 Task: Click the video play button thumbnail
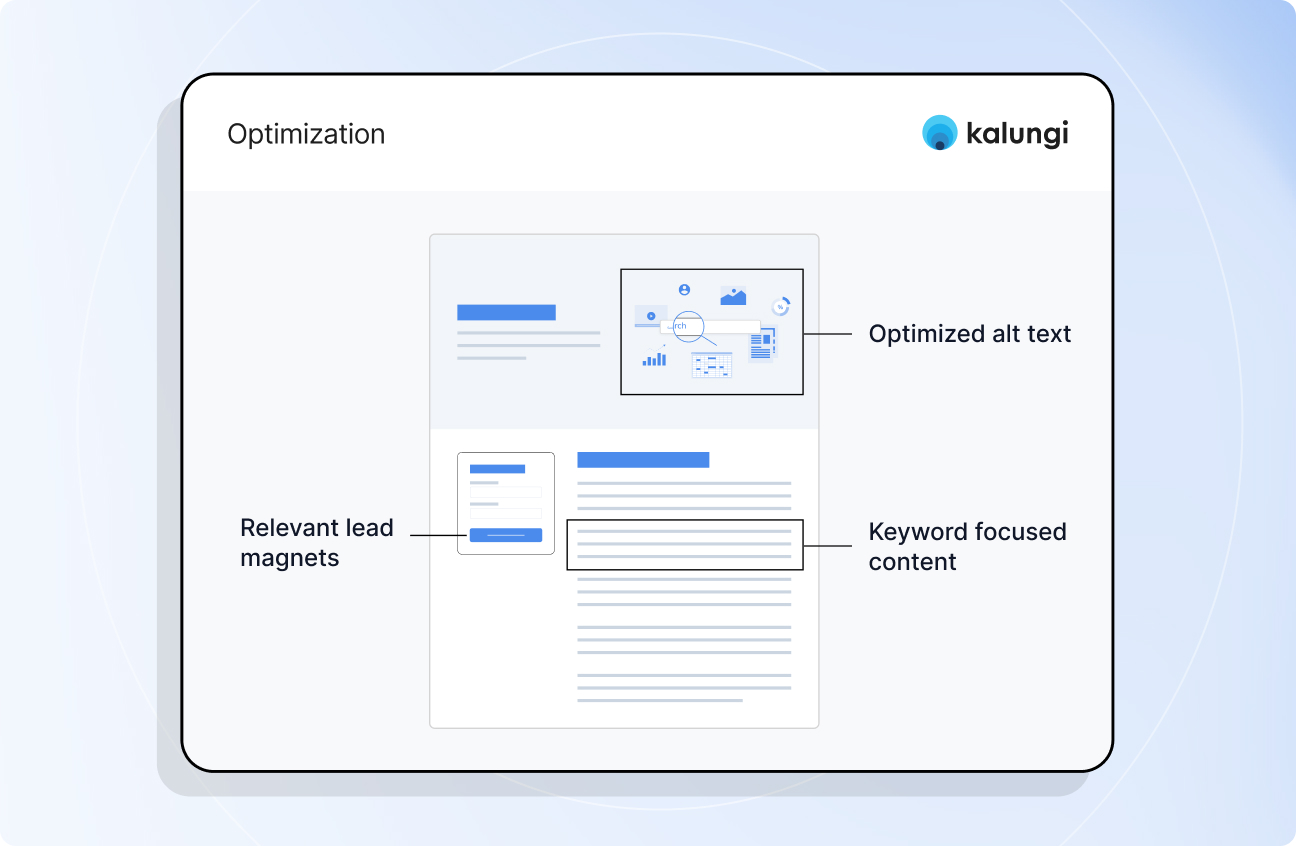[651, 316]
